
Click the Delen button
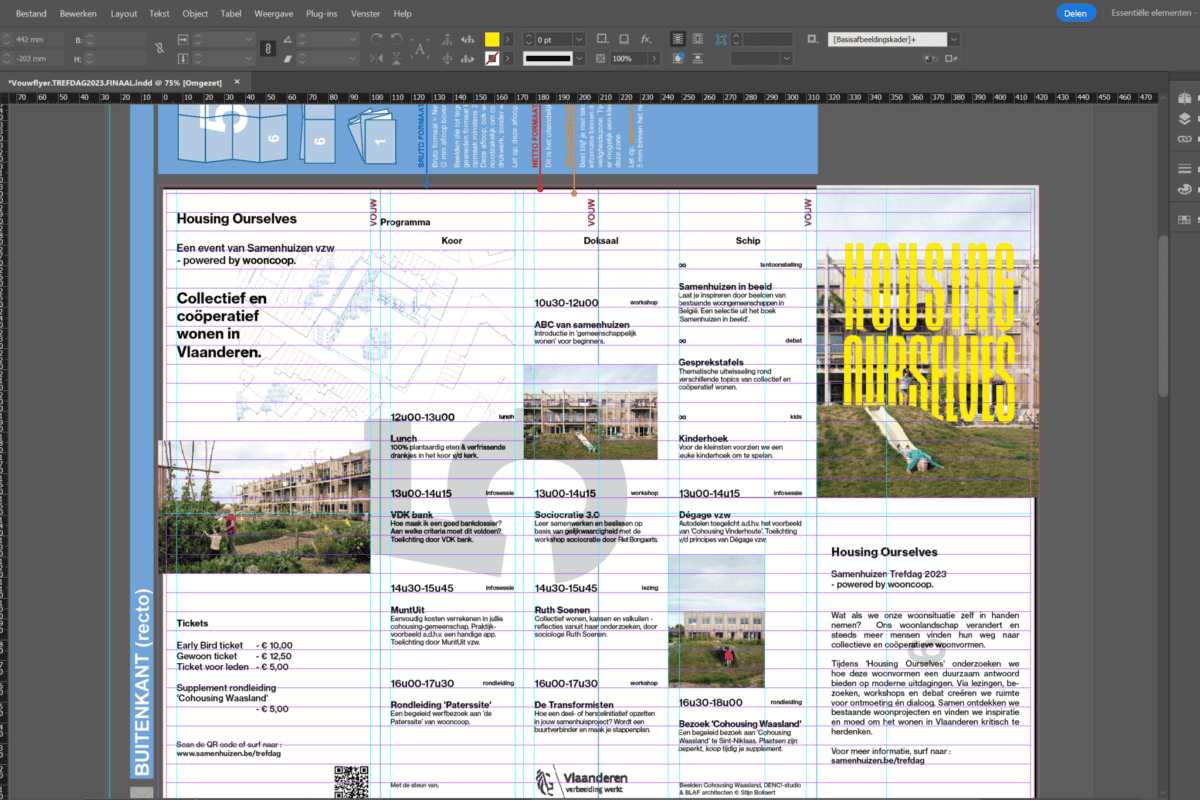pos(1076,14)
